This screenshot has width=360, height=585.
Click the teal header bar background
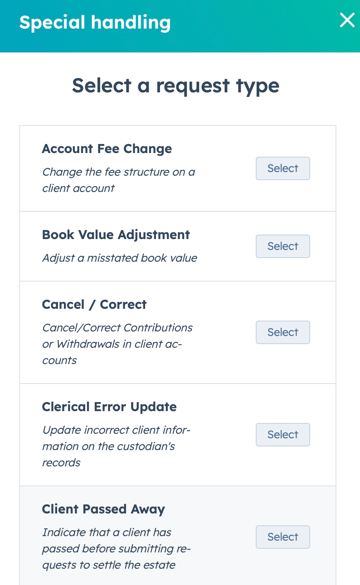tap(254, 26)
